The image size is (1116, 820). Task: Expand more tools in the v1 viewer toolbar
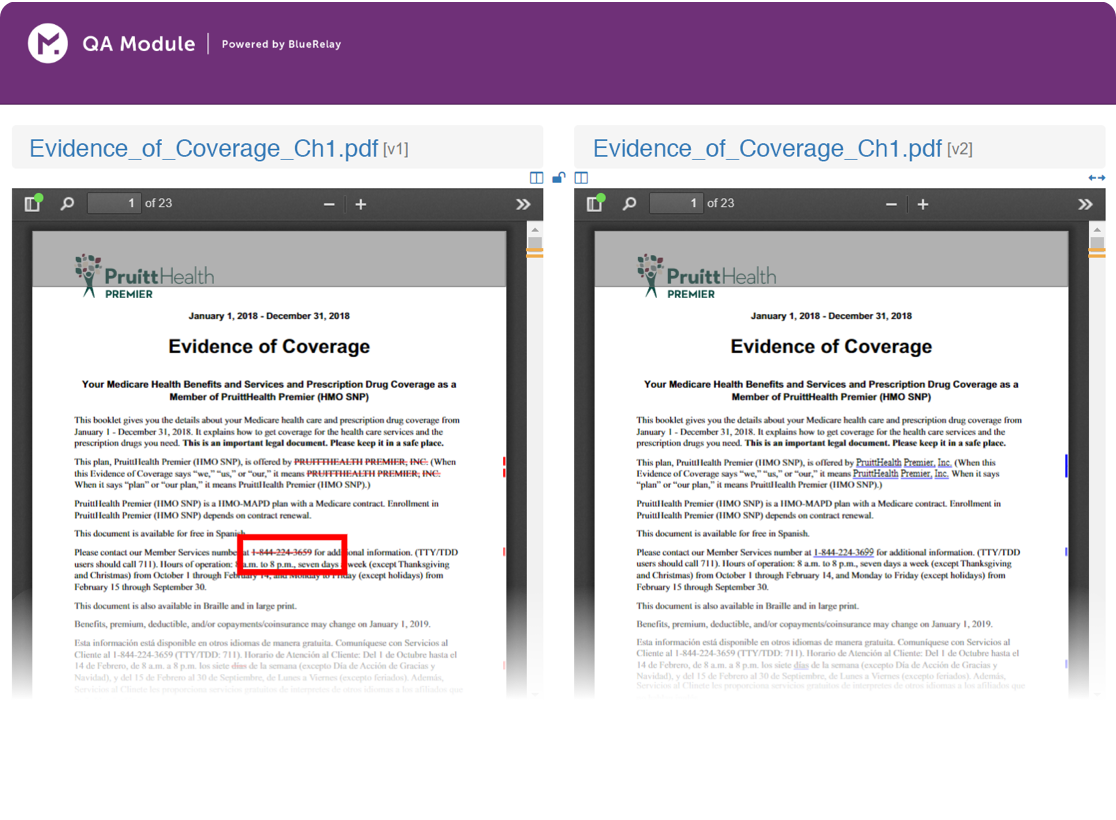pos(523,204)
